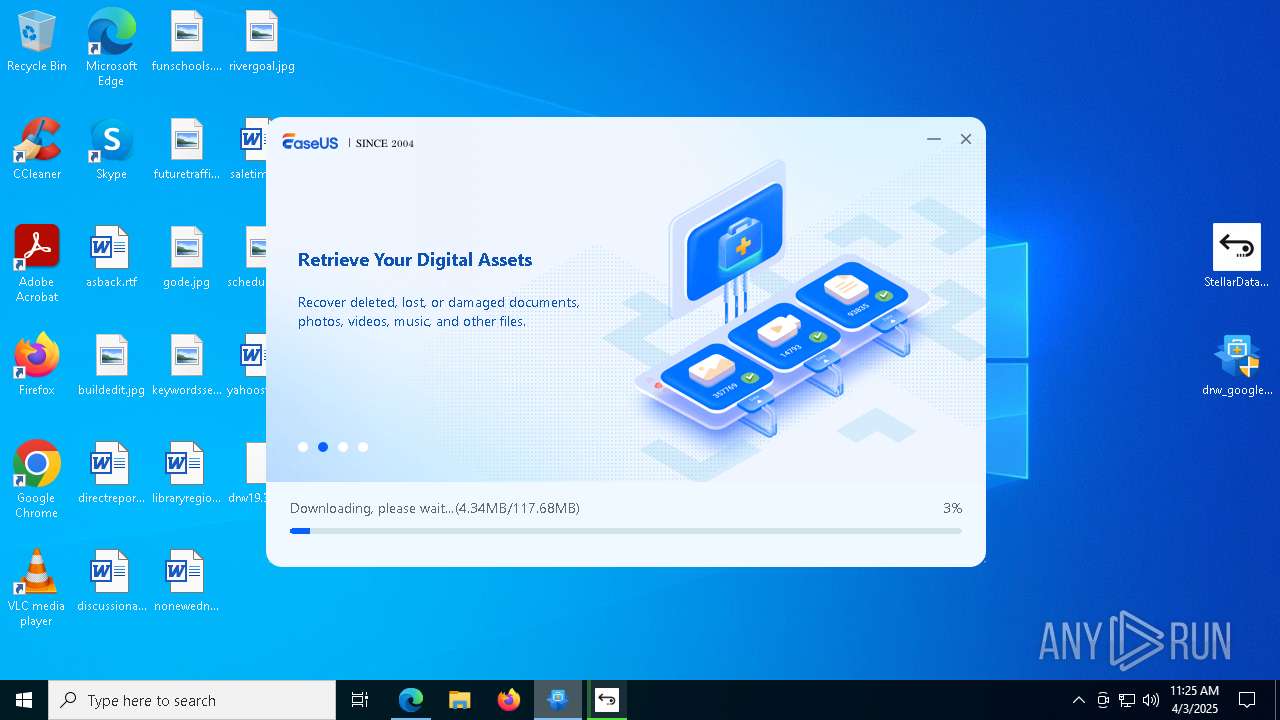
Task: Select the rivergoal.jpg file
Action: coord(262,42)
